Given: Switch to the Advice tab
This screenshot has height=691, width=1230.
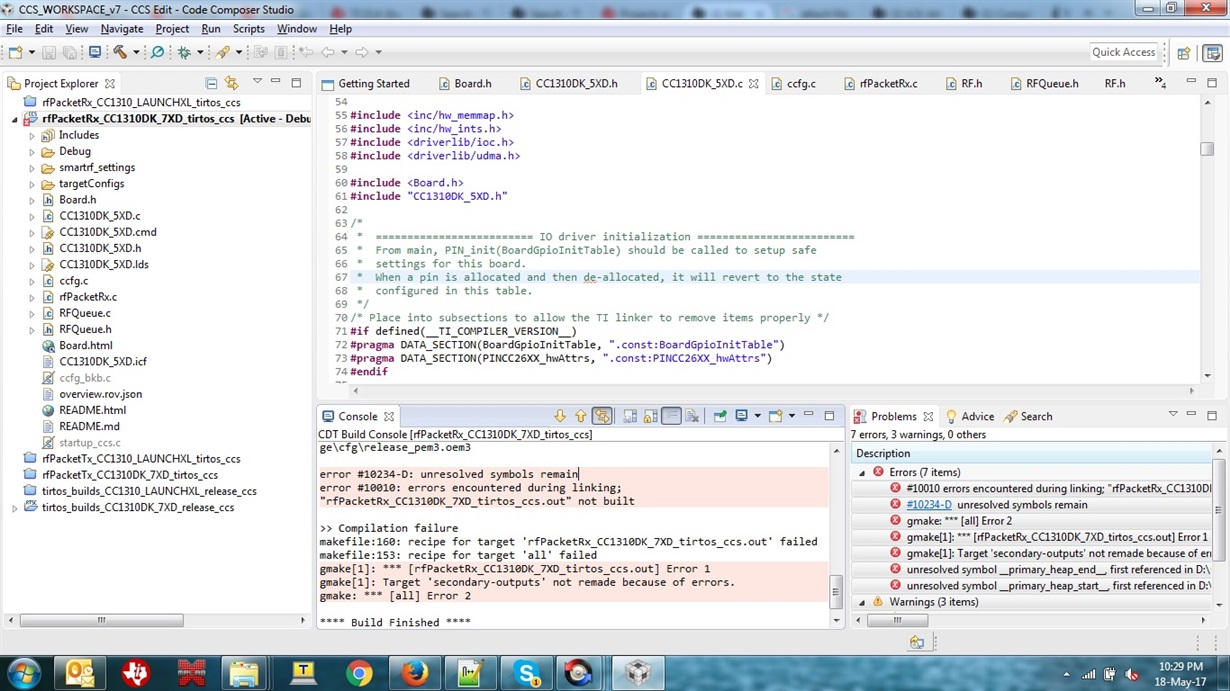Looking at the screenshot, I should 969,417.
